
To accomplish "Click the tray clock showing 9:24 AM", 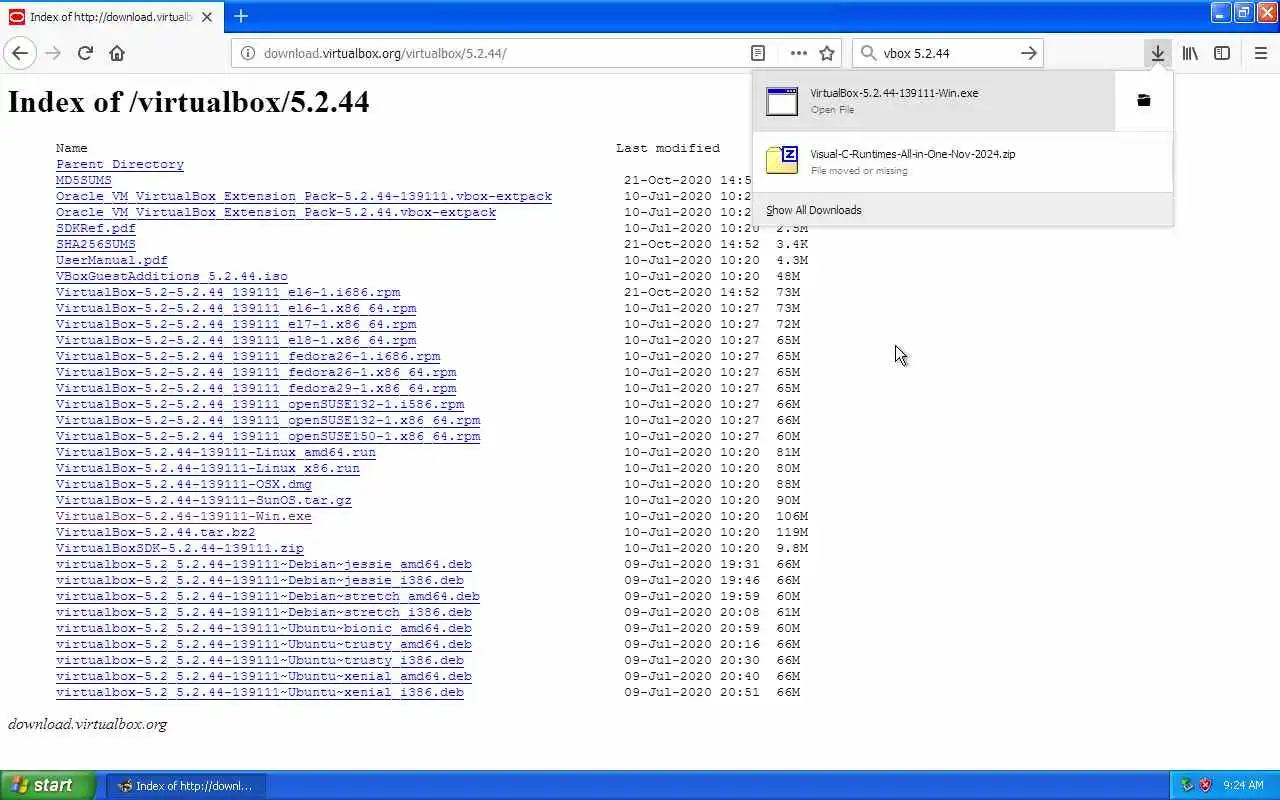I will 1243,785.
